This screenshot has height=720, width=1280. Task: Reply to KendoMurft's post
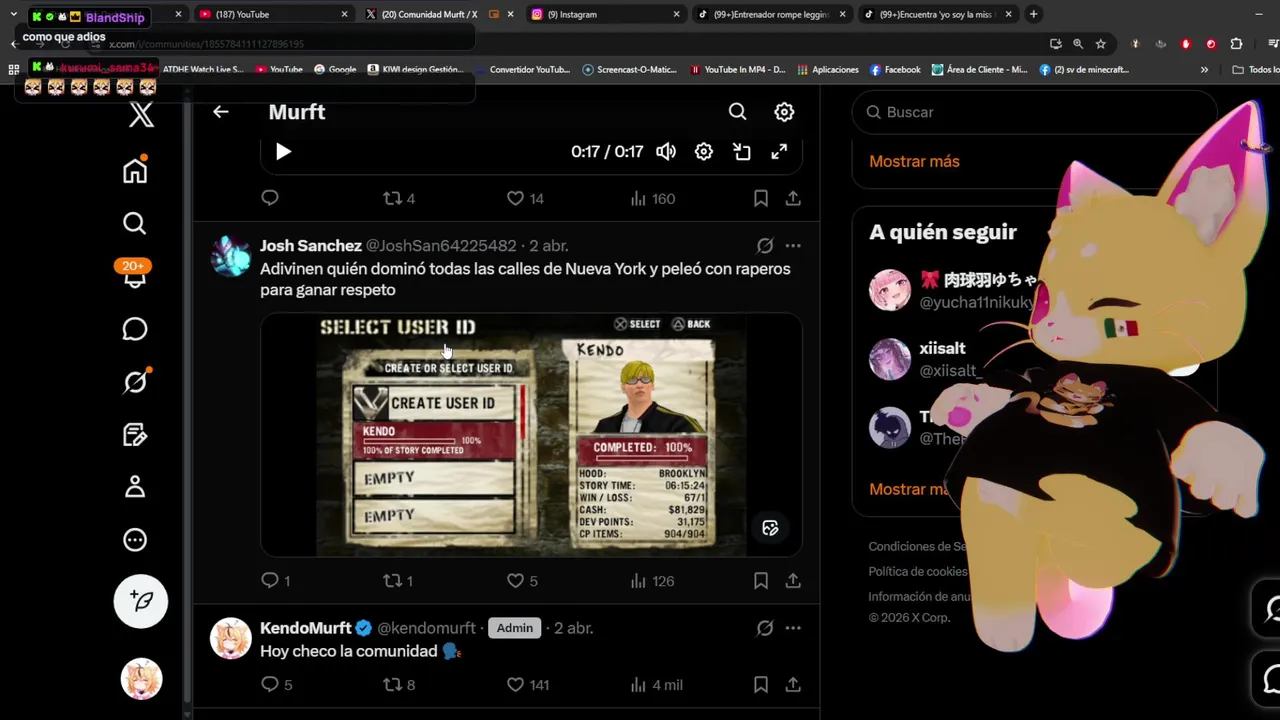(x=277, y=685)
